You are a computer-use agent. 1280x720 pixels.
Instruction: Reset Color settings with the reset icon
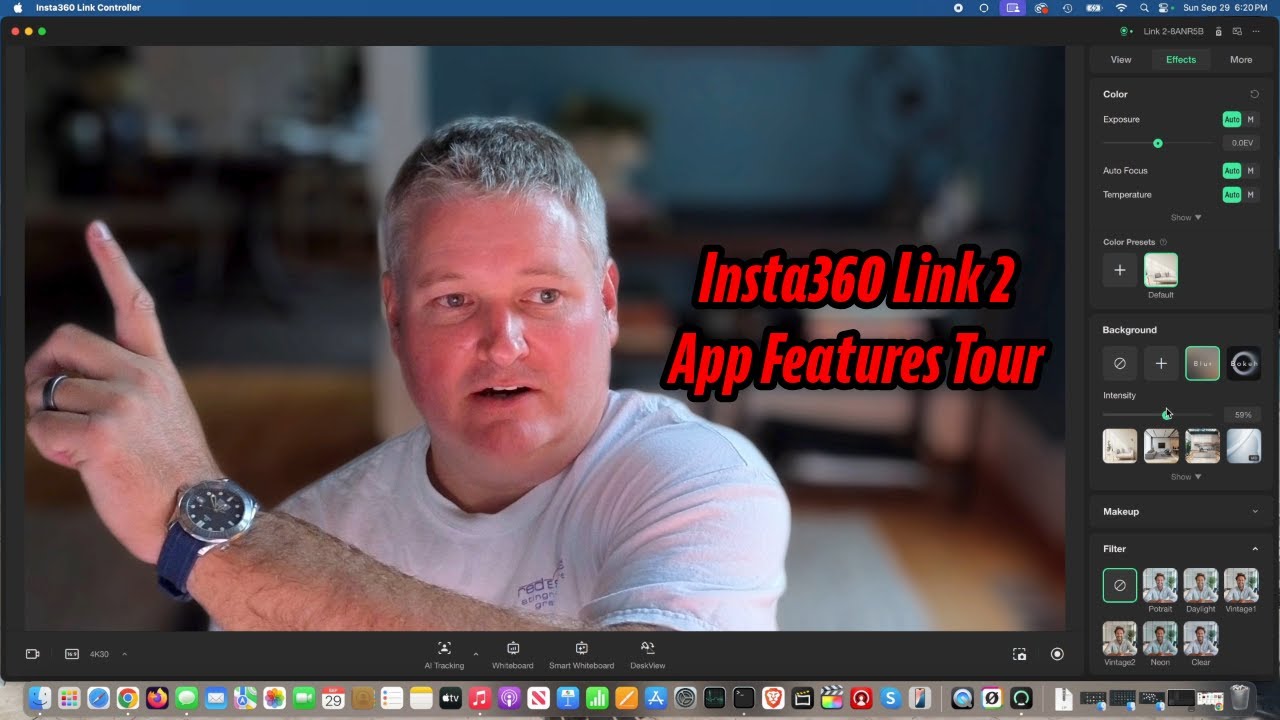[x=1254, y=94]
